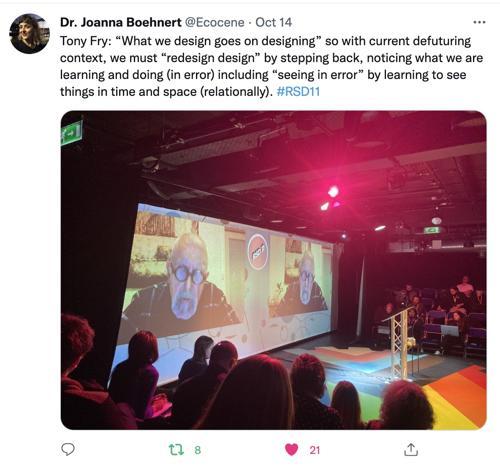Click the circular RSD logo on screen
This screenshot has width=500, height=467.
(x=258, y=251)
